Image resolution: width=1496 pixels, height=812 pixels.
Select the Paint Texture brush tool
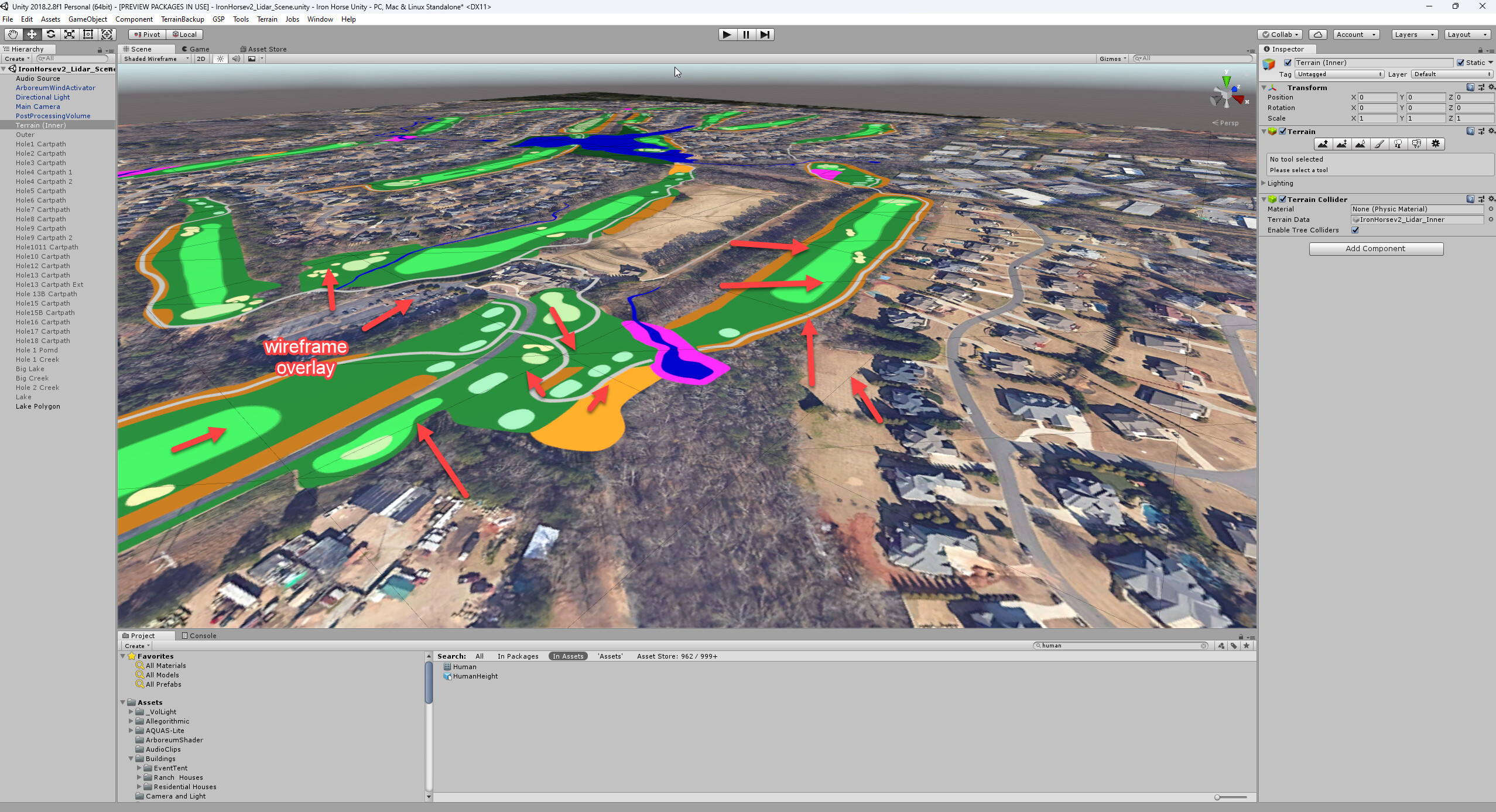pyautogui.click(x=1380, y=144)
